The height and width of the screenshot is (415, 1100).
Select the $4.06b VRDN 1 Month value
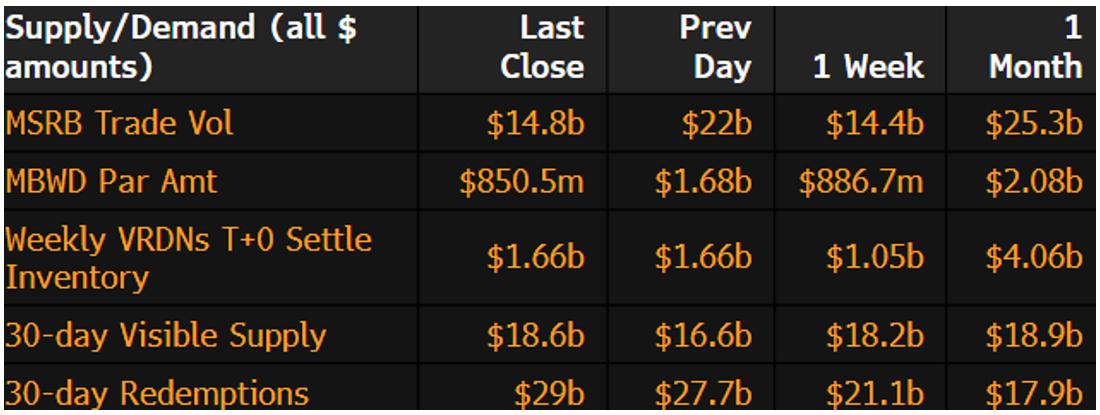coord(1034,258)
